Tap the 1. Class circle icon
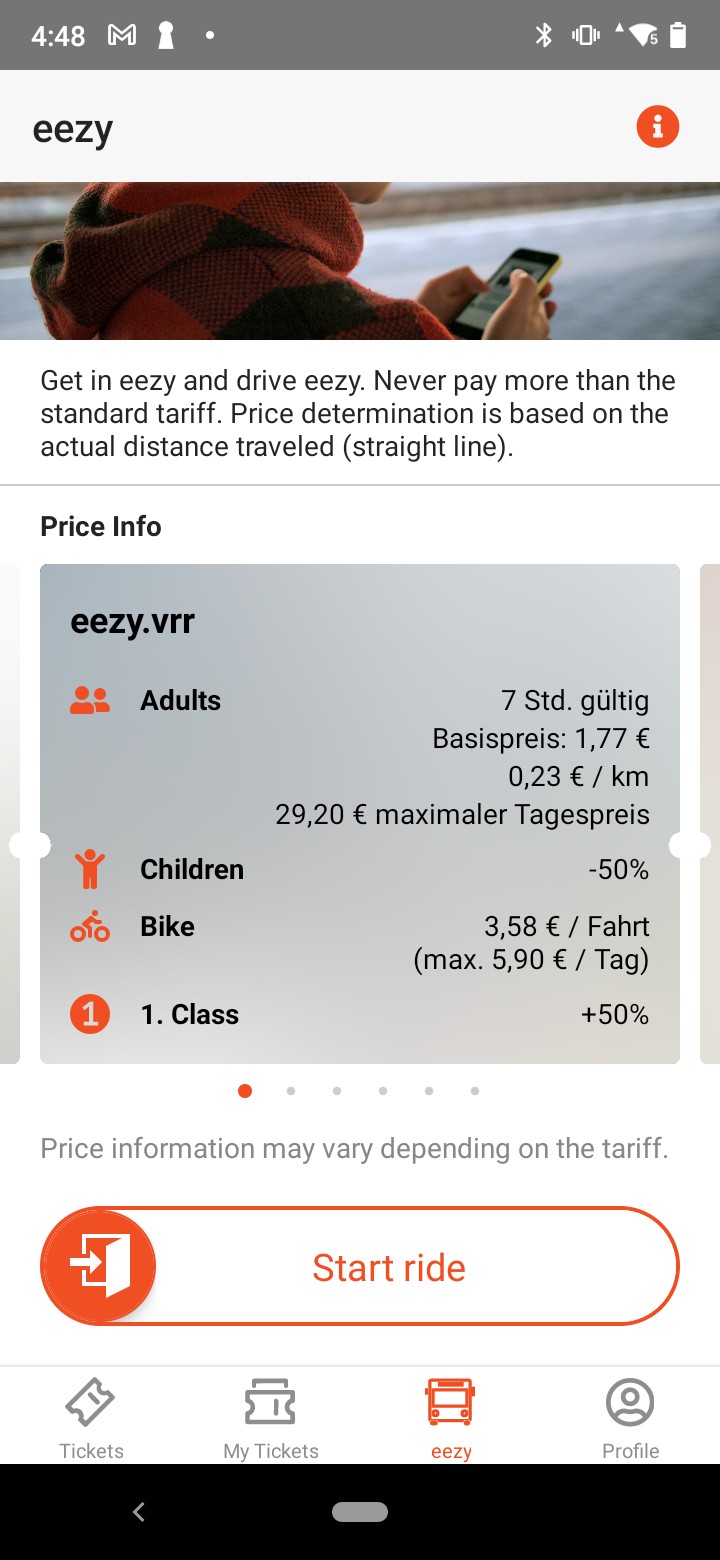This screenshot has width=720, height=1560. pos(90,1015)
